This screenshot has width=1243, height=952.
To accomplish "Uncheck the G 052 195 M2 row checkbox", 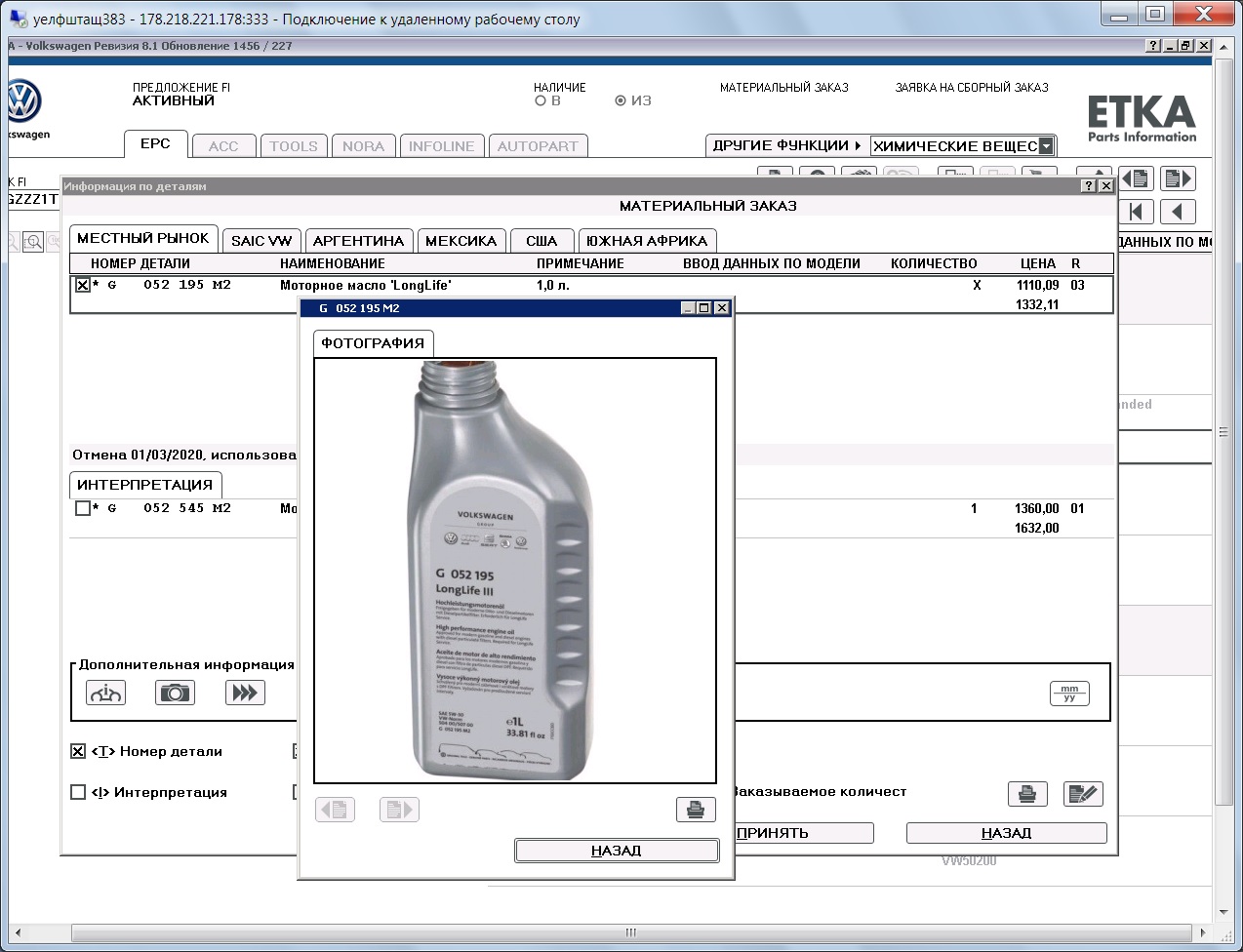I will [x=83, y=285].
